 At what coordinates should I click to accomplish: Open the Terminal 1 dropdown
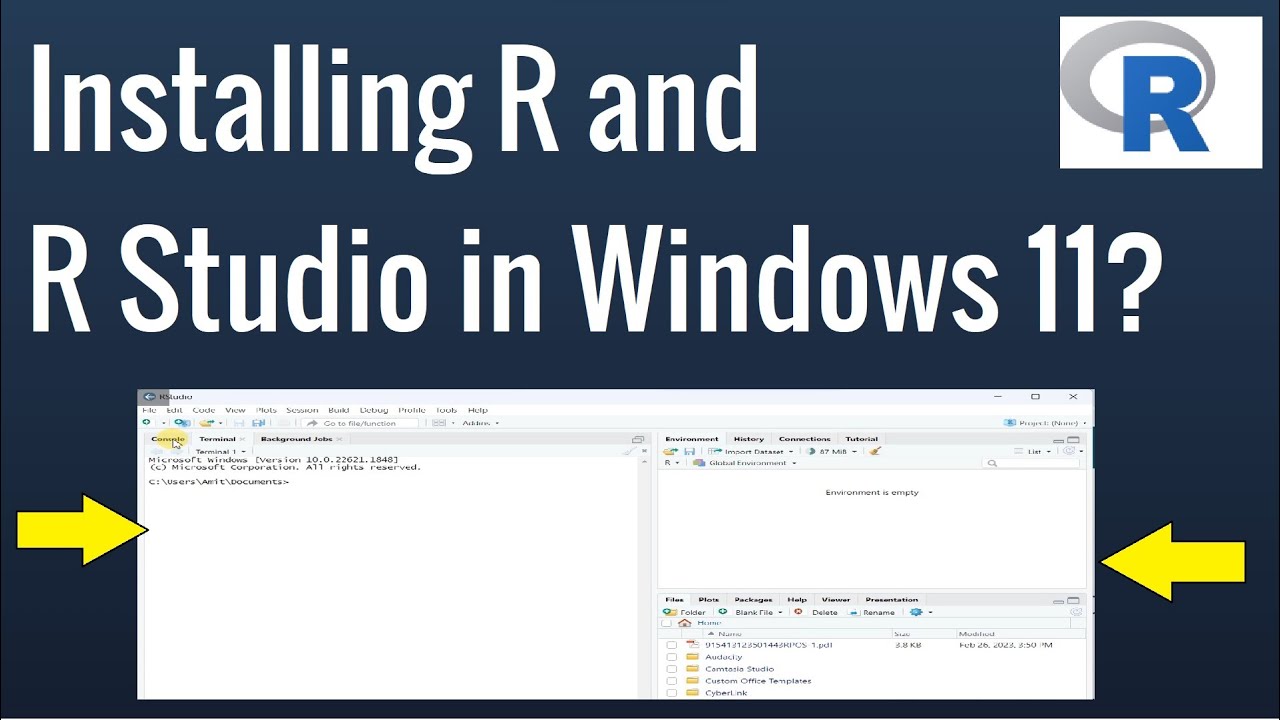220,452
